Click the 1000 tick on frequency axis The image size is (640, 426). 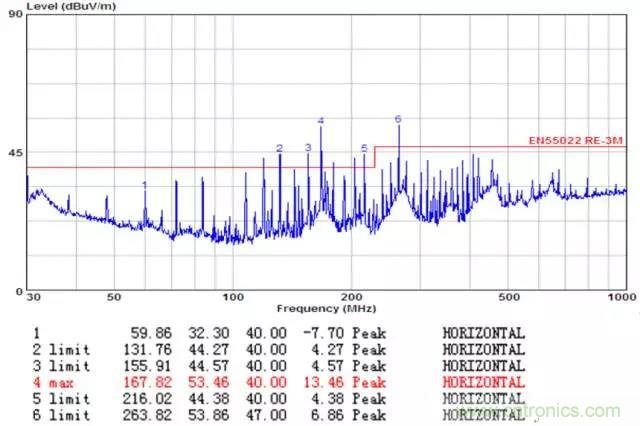(623, 298)
